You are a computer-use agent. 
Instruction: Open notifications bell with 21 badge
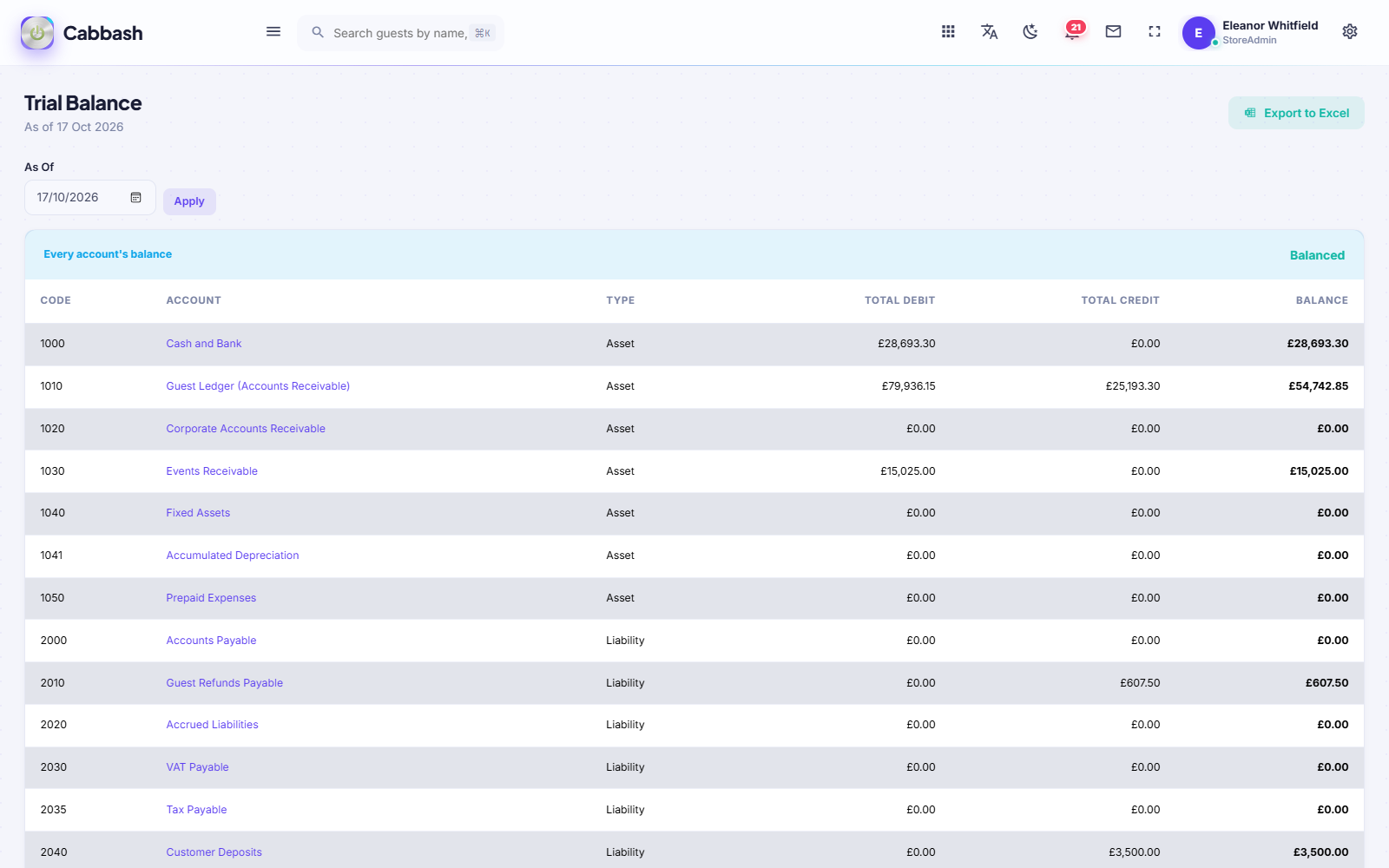click(1073, 31)
